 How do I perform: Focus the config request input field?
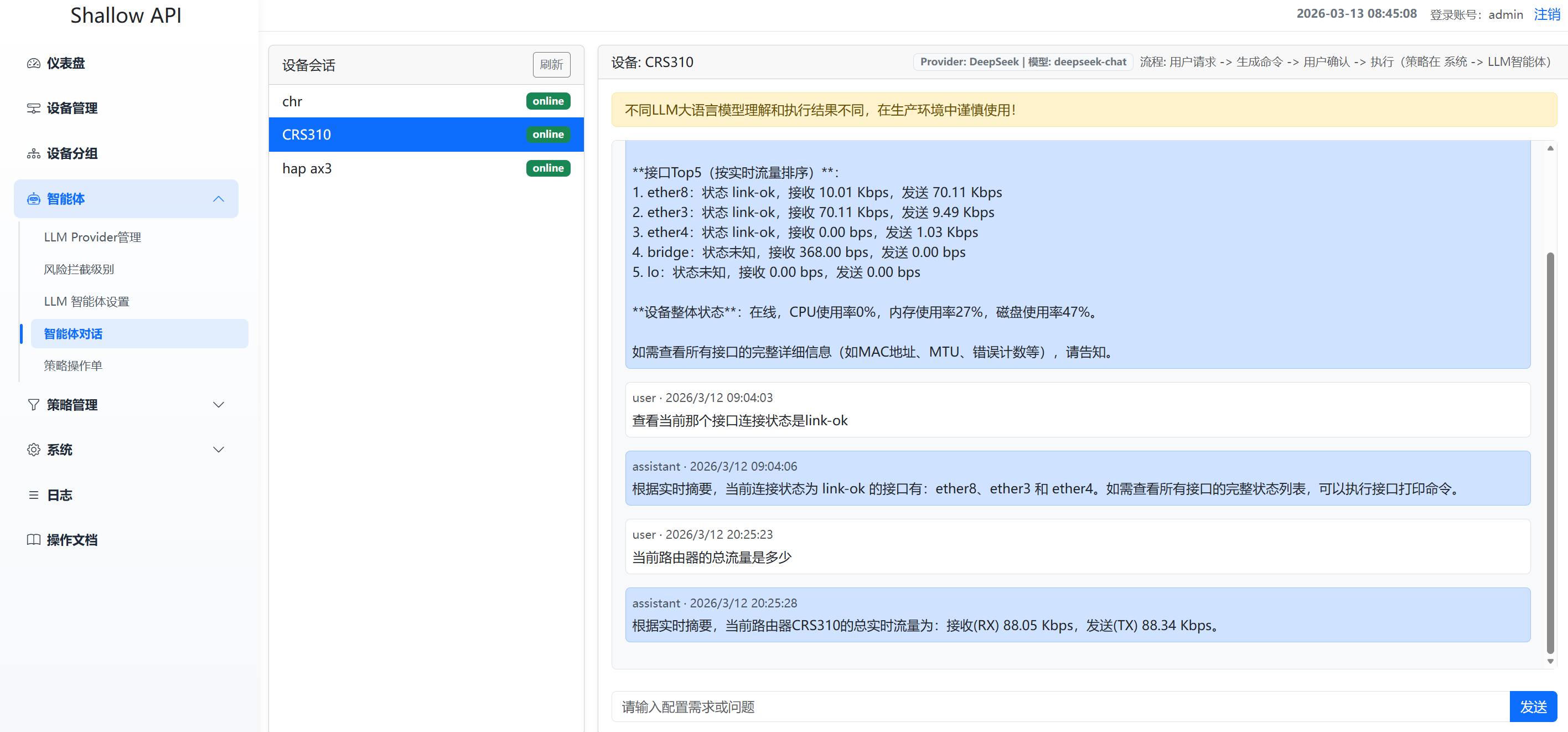(1059, 707)
